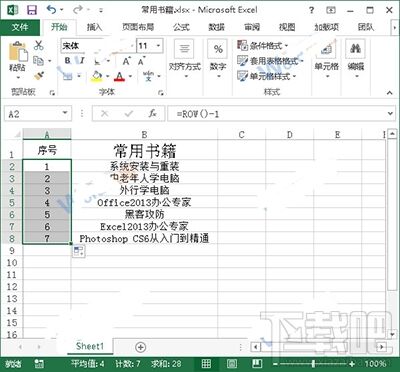Switch to the Insert (插入) tab
400x372 pixels.
pos(94,27)
